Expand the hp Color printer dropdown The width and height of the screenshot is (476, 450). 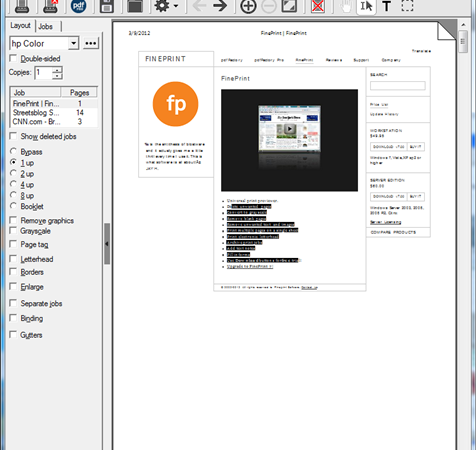pos(73,43)
